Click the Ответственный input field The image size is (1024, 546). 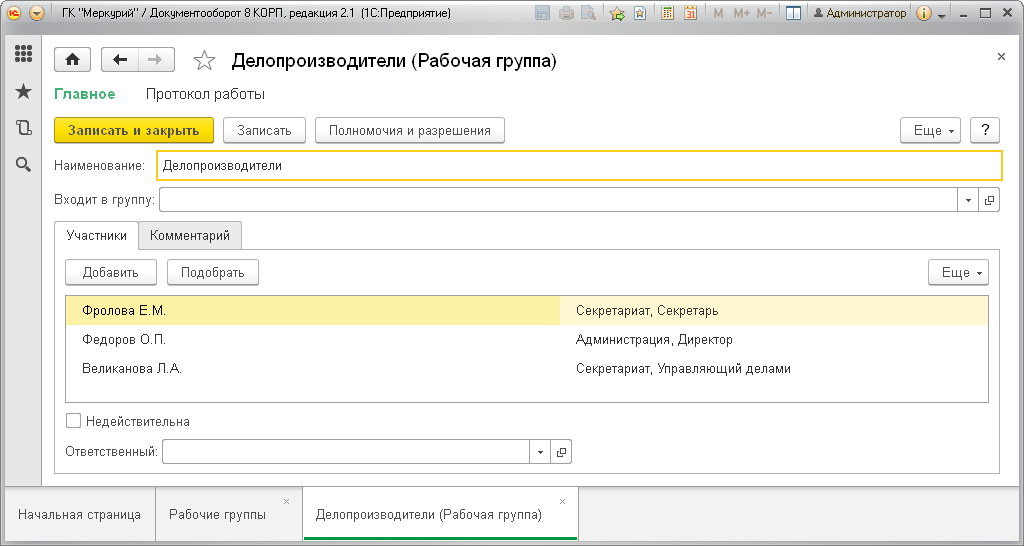pos(346,451)
